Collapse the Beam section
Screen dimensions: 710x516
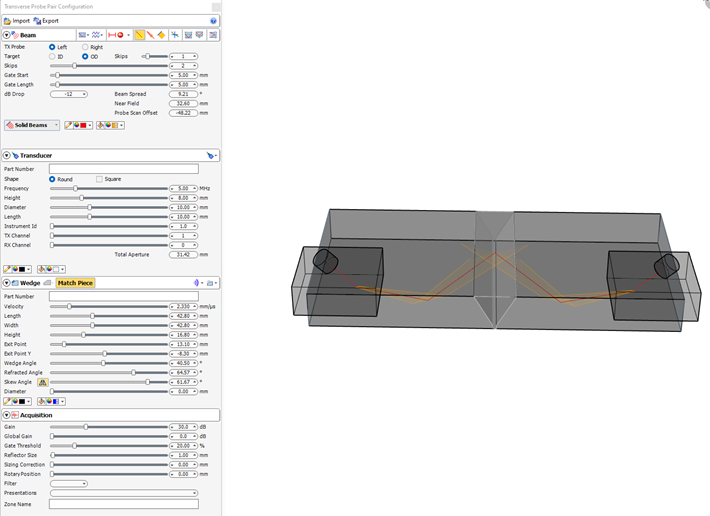click(6, 35)
